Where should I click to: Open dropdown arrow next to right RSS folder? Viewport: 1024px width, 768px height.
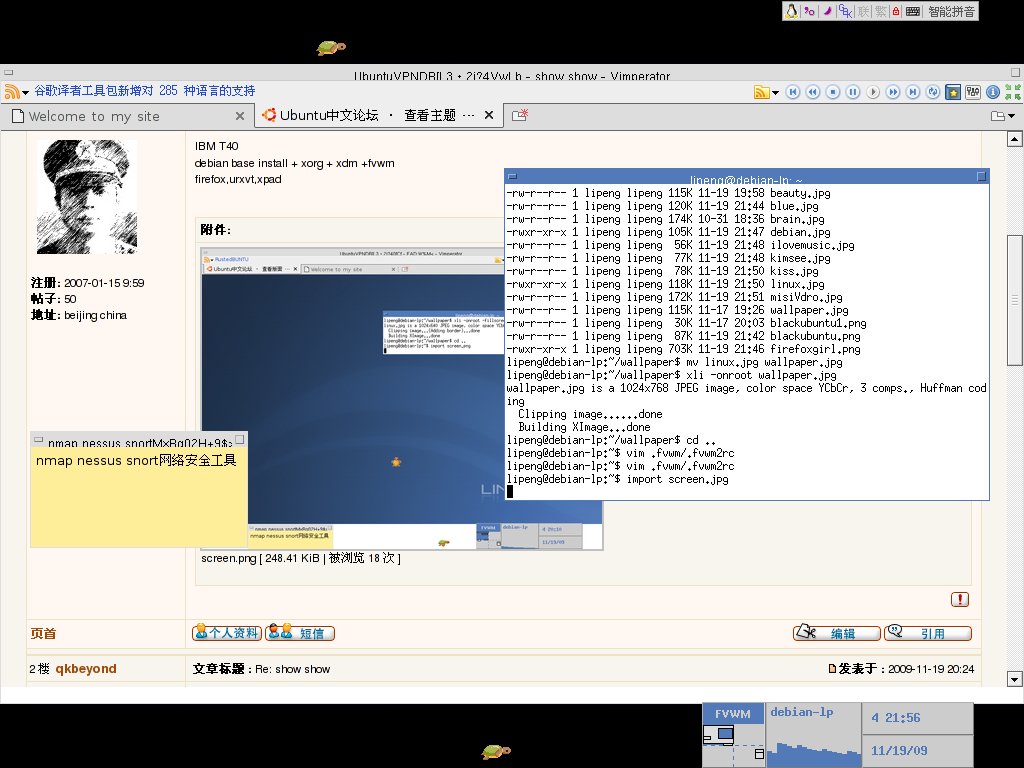(x=775, y=93)
